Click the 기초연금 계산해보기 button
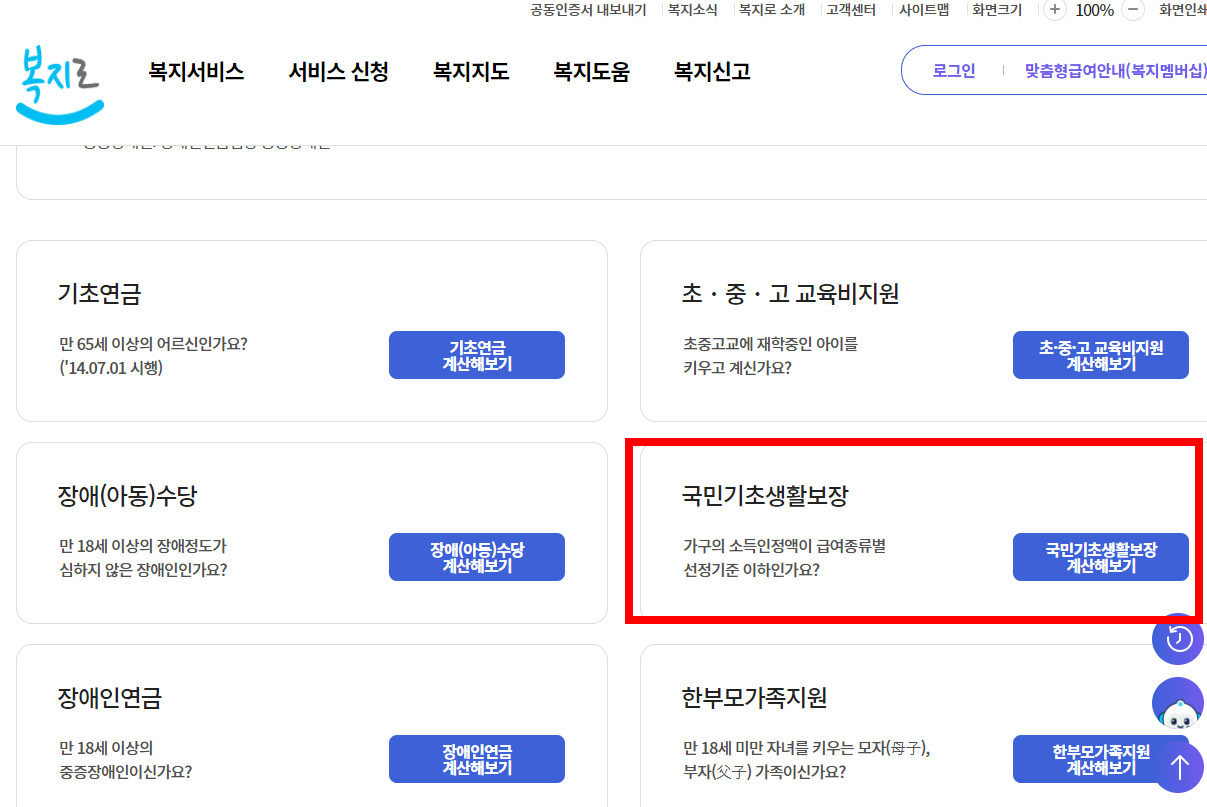 pyautogui.click(x=476, y=354)
